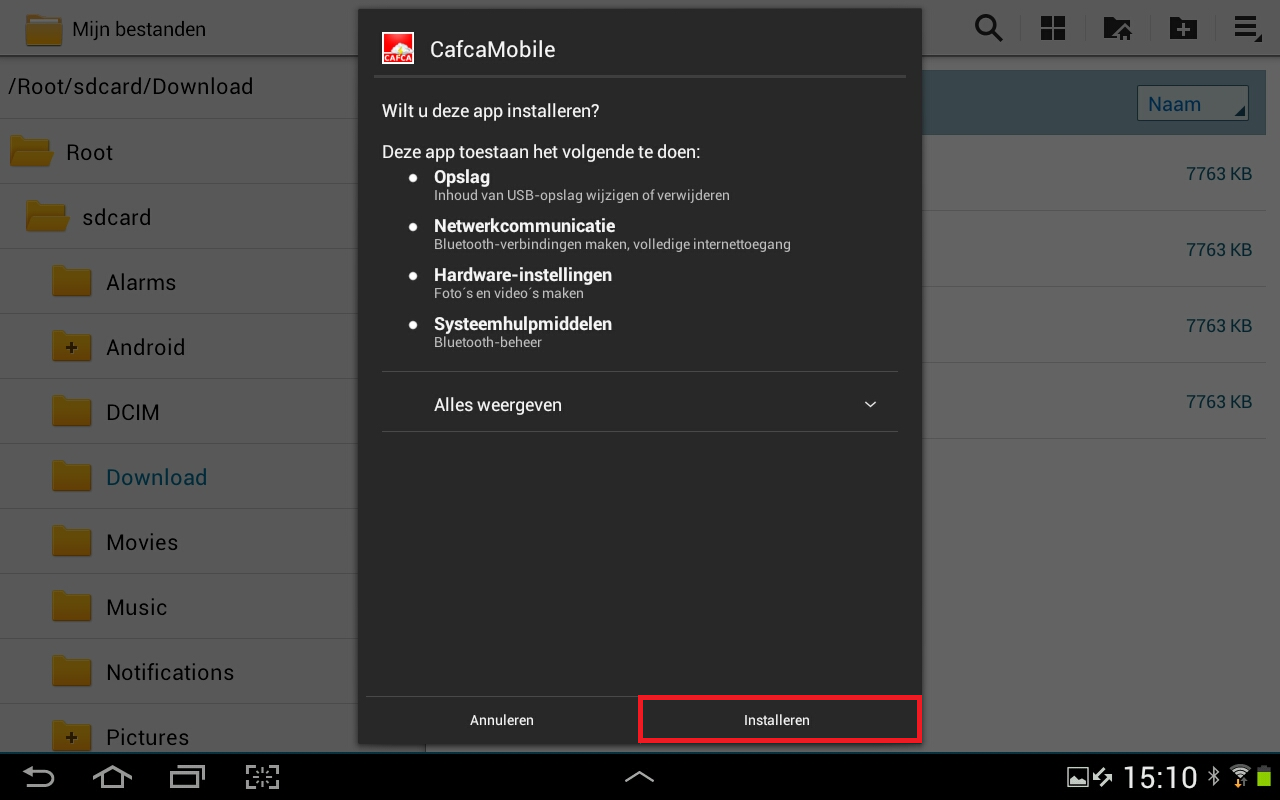The height and width of the screenshot is (800, 1280).
Task: Tap the image notification icon
Action: coord(1078,777)
